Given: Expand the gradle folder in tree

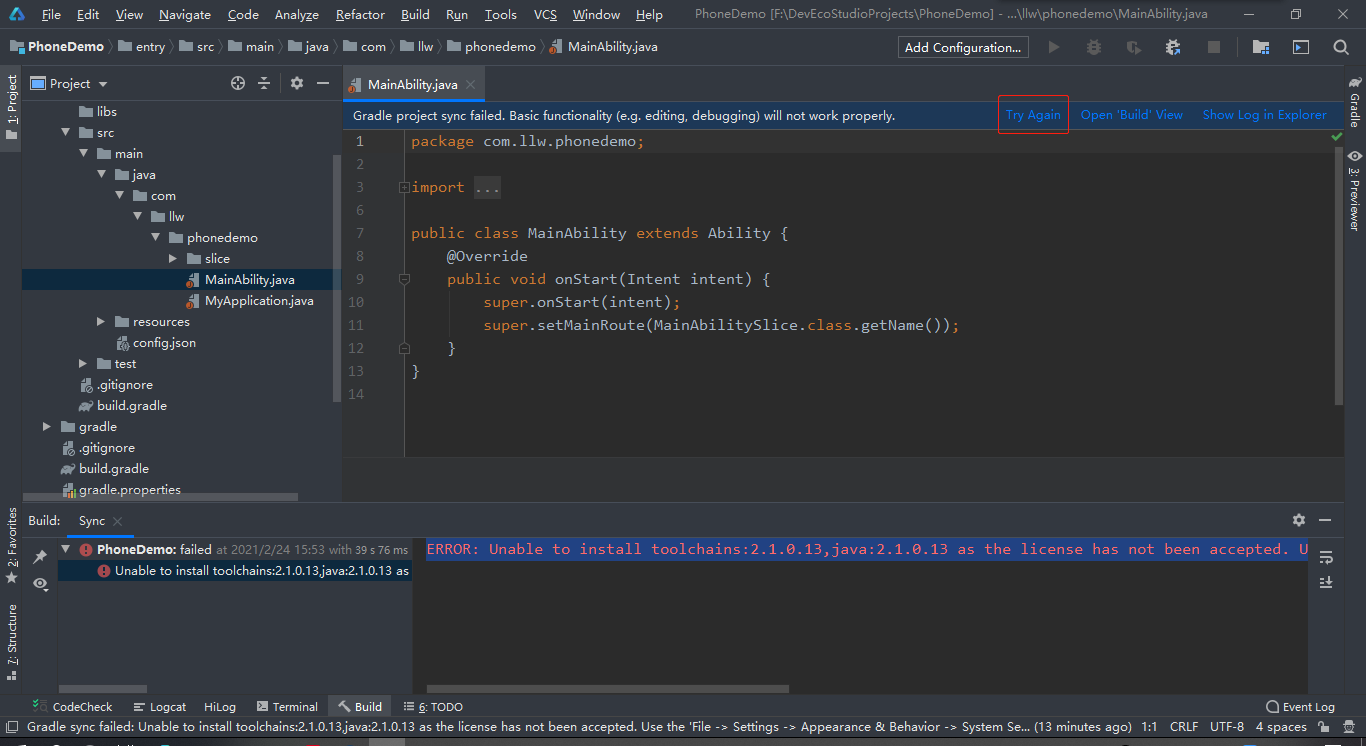Looking at the screenshot, I should coord(48,427).
